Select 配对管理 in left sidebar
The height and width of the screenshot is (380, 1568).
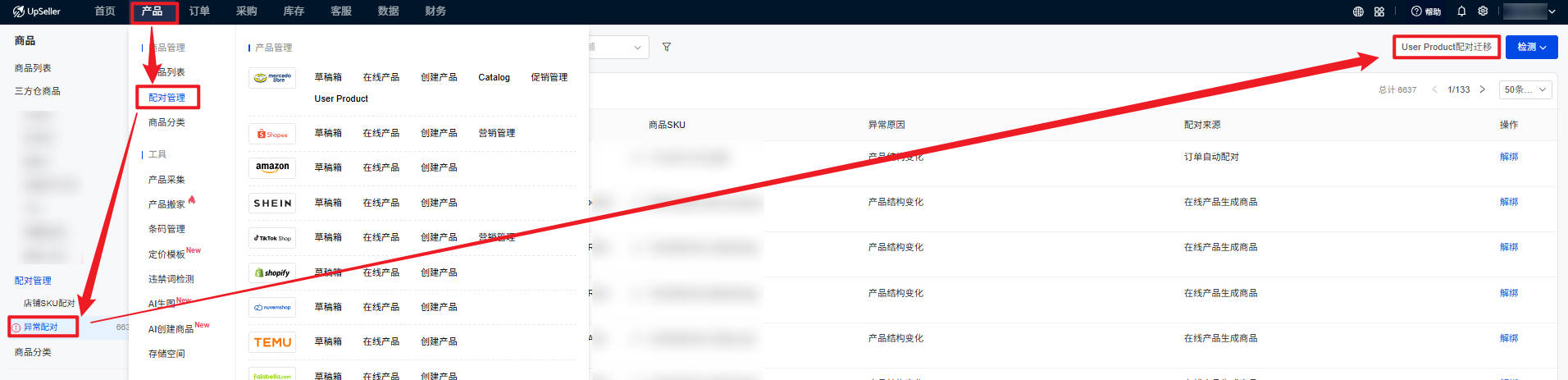pyautogui.click(x=33, y=281)
